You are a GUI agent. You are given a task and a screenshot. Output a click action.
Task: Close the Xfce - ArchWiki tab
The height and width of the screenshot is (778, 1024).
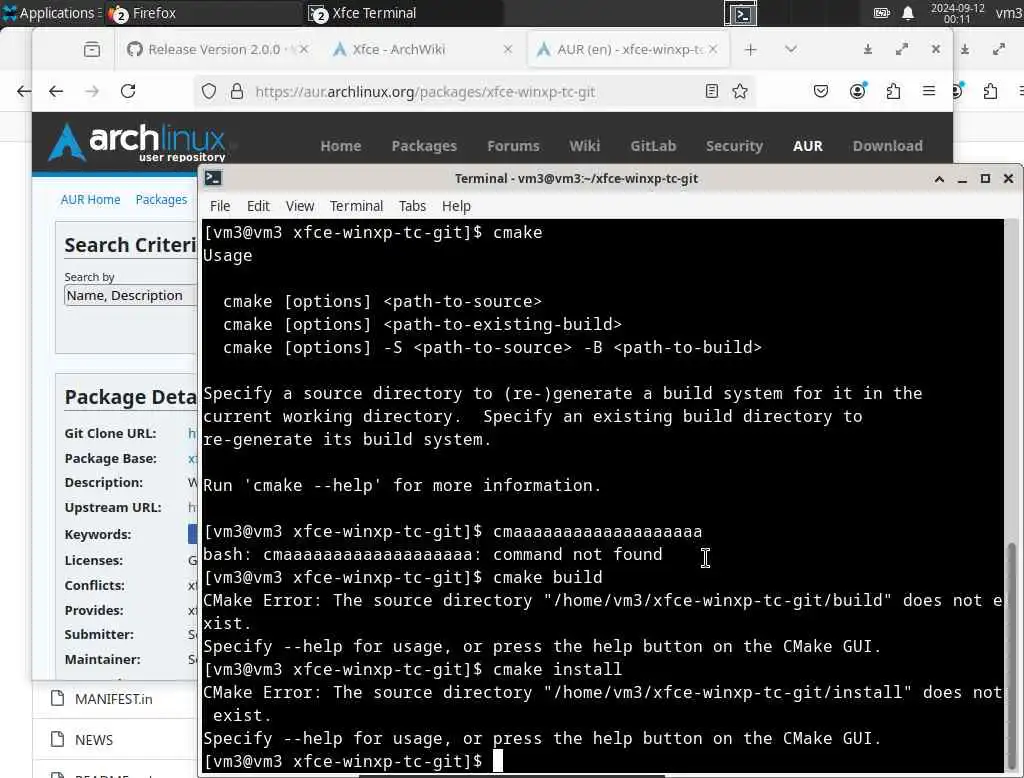coord(507,50)
